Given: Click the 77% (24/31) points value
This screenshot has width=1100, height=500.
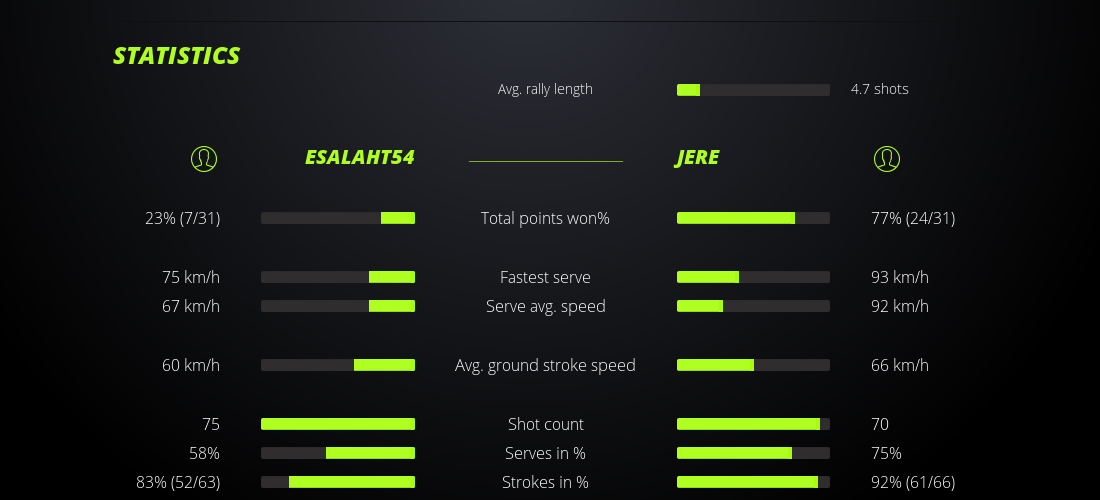Looking at the screenshot, I should coord(913,218).
